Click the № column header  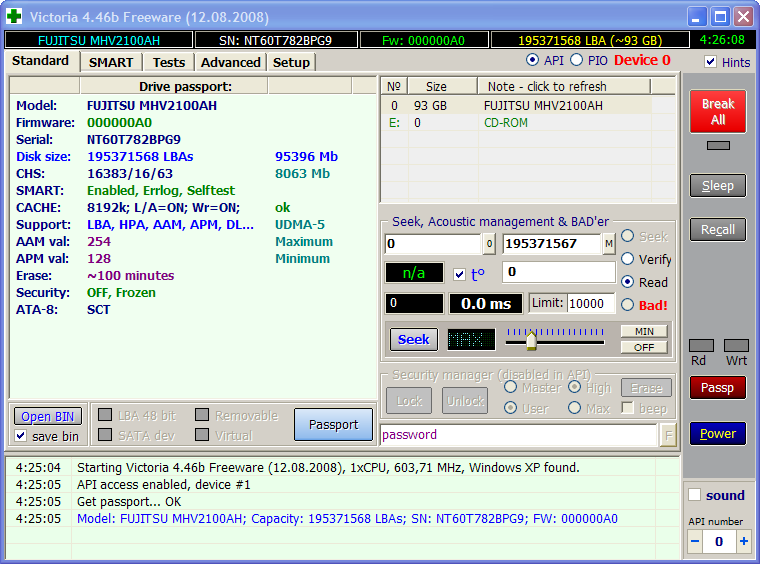(394, 86)
